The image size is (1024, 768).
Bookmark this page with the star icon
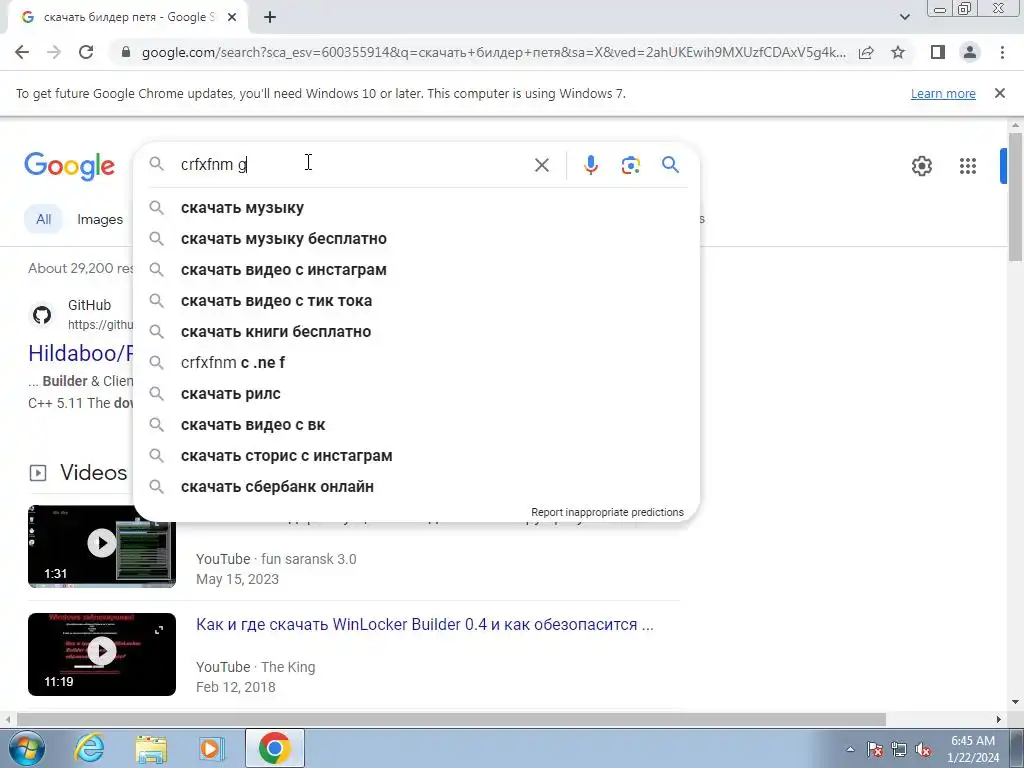click(x=898, y=52)
